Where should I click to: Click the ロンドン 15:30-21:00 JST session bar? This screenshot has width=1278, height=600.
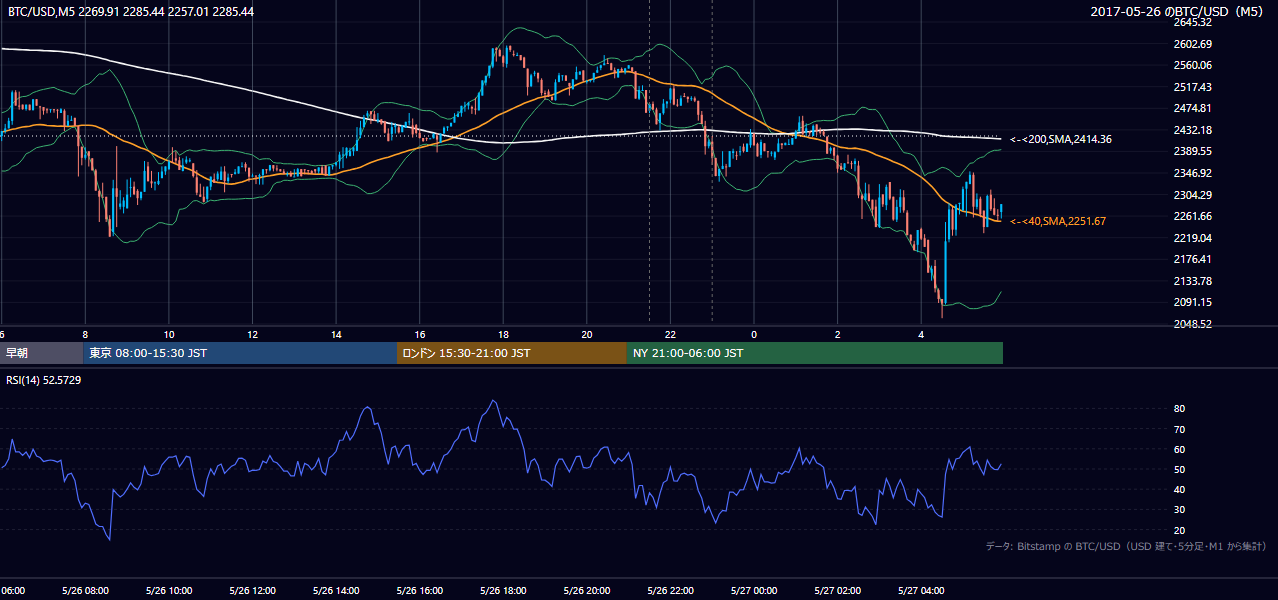[x=512, y=353]
